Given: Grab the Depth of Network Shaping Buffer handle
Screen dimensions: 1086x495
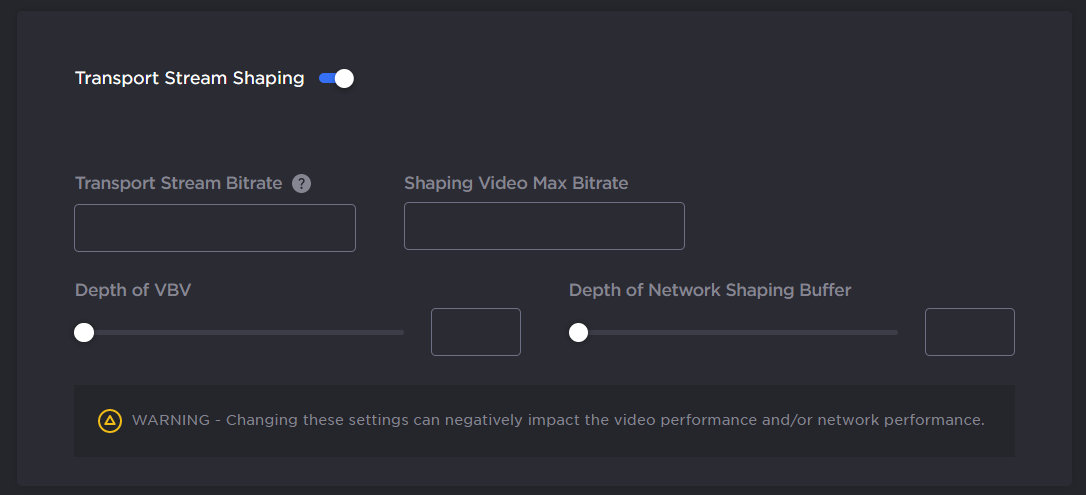Looking at the screenshot, I should click(578, 332).
